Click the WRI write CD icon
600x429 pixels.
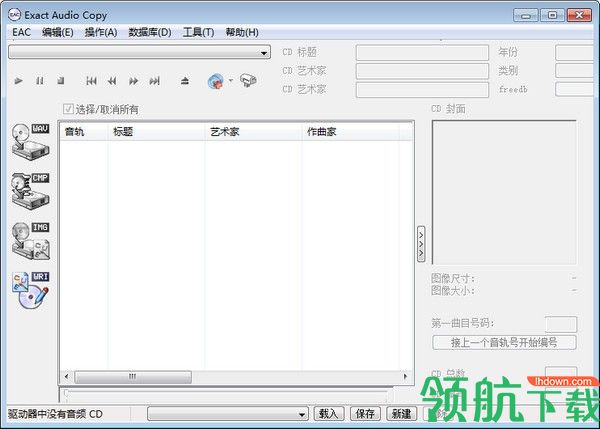click(31, 290)
